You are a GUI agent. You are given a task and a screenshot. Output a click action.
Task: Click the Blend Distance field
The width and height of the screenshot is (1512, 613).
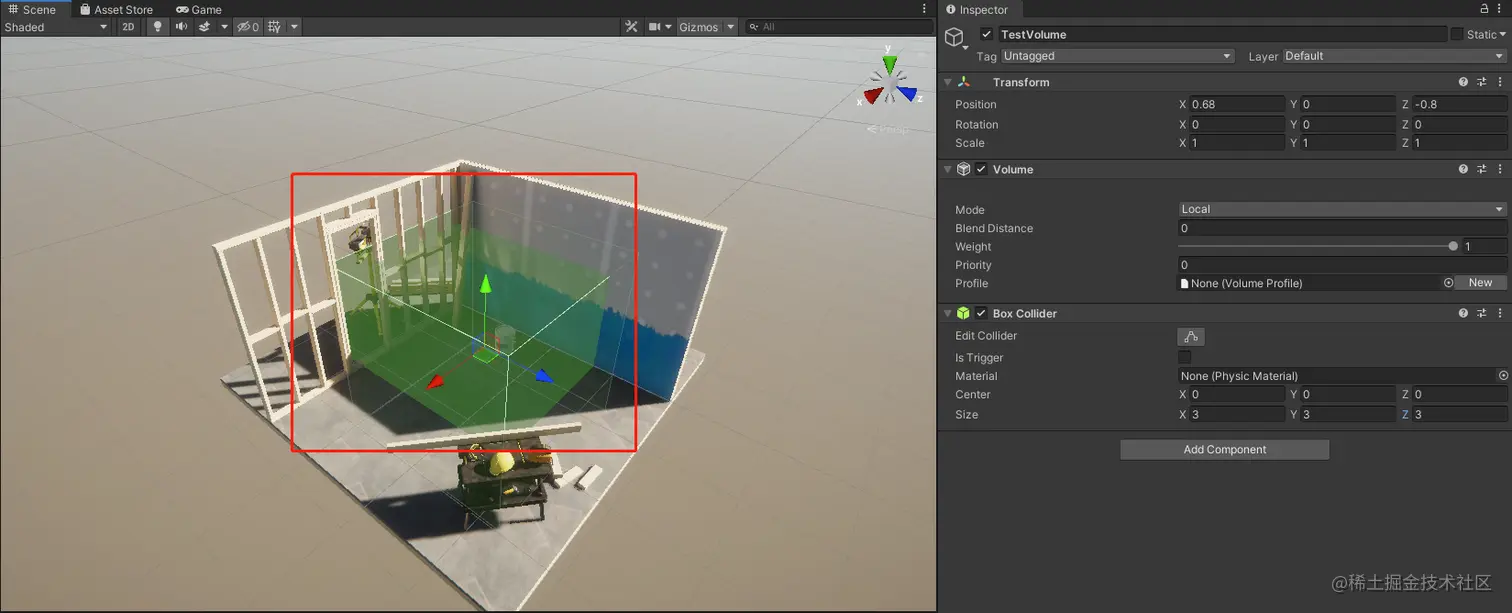1342,228
